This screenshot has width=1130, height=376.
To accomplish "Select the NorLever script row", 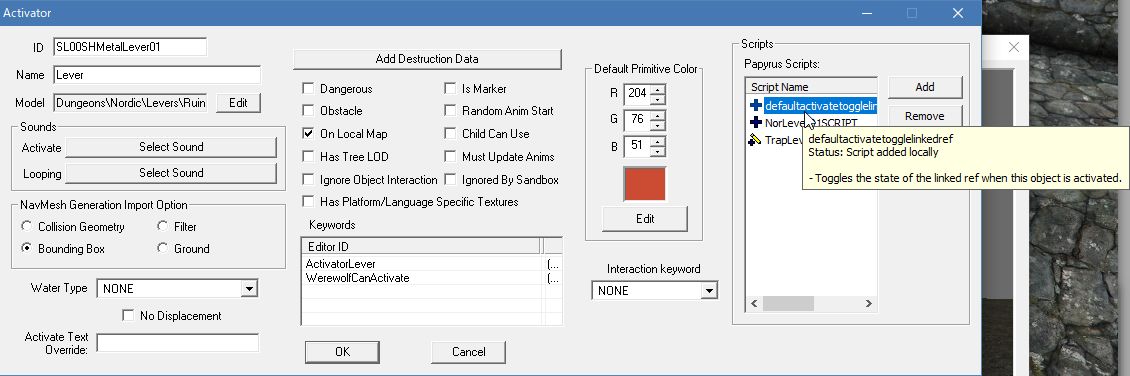I will click(x=811, y=123).
